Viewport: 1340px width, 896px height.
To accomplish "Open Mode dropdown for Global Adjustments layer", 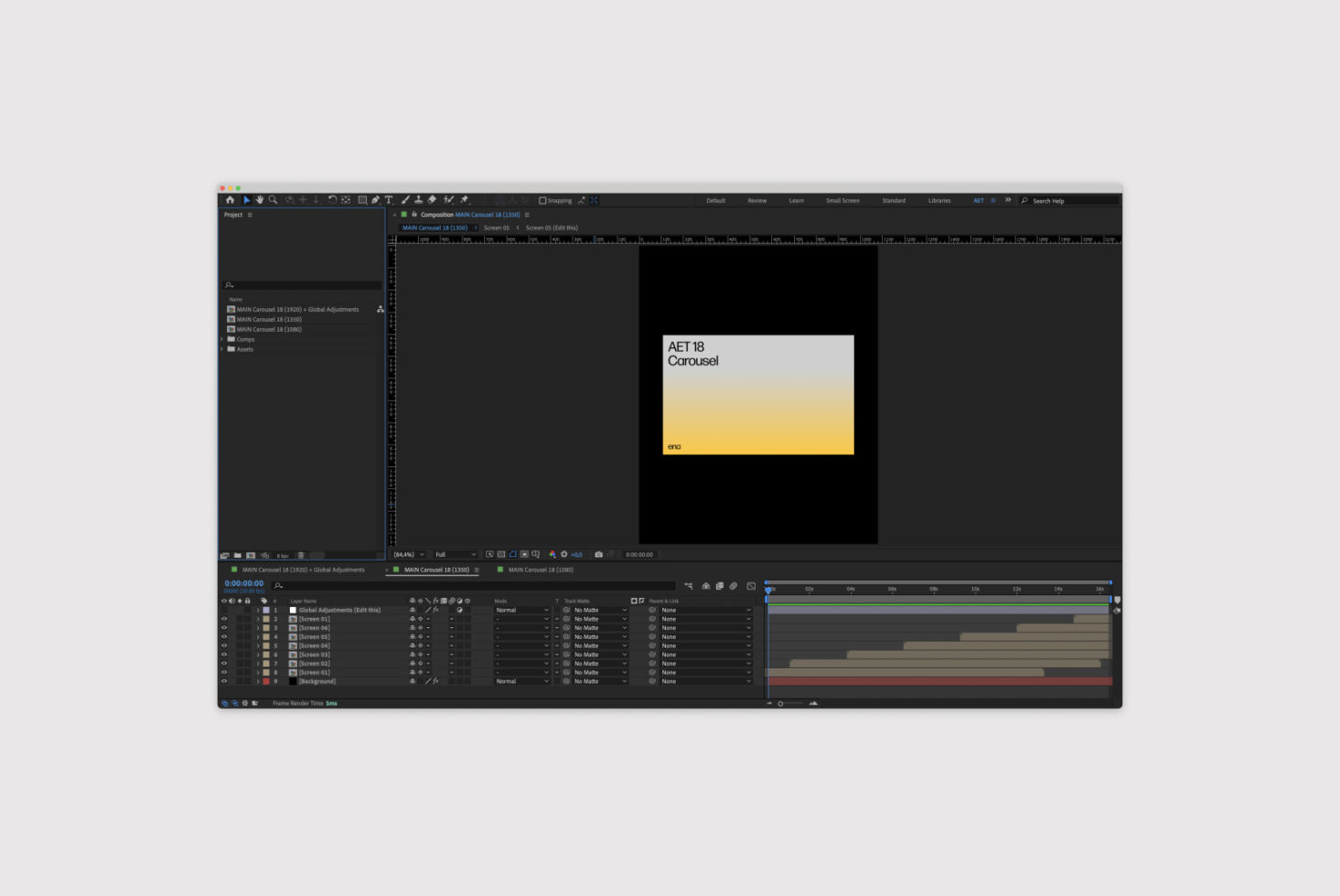I will tap(522, 610).
